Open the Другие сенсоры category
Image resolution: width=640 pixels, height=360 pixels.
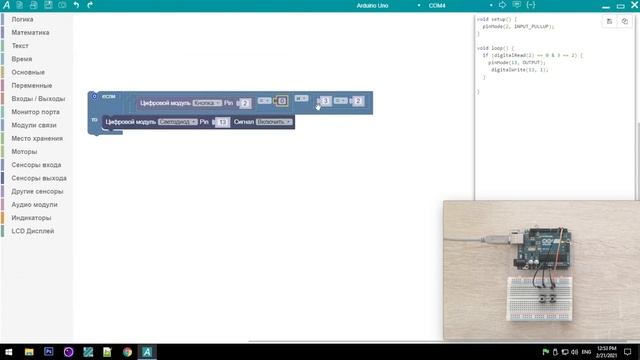pos(37,191)
